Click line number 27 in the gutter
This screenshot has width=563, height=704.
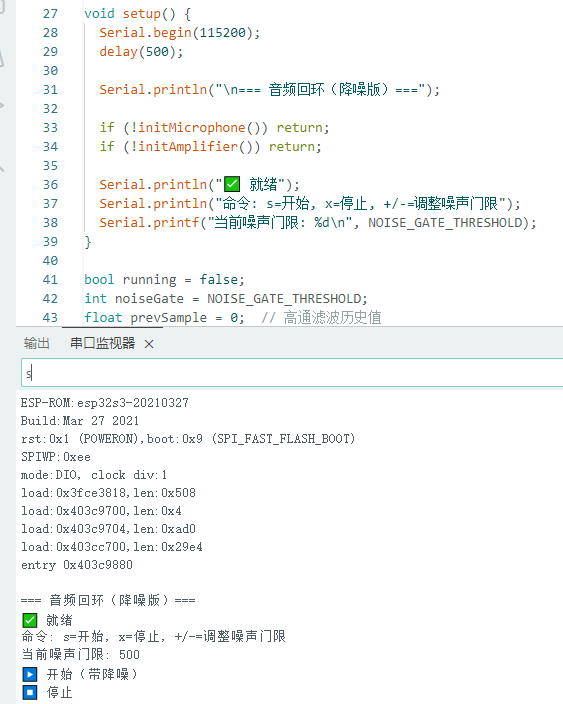50,13
